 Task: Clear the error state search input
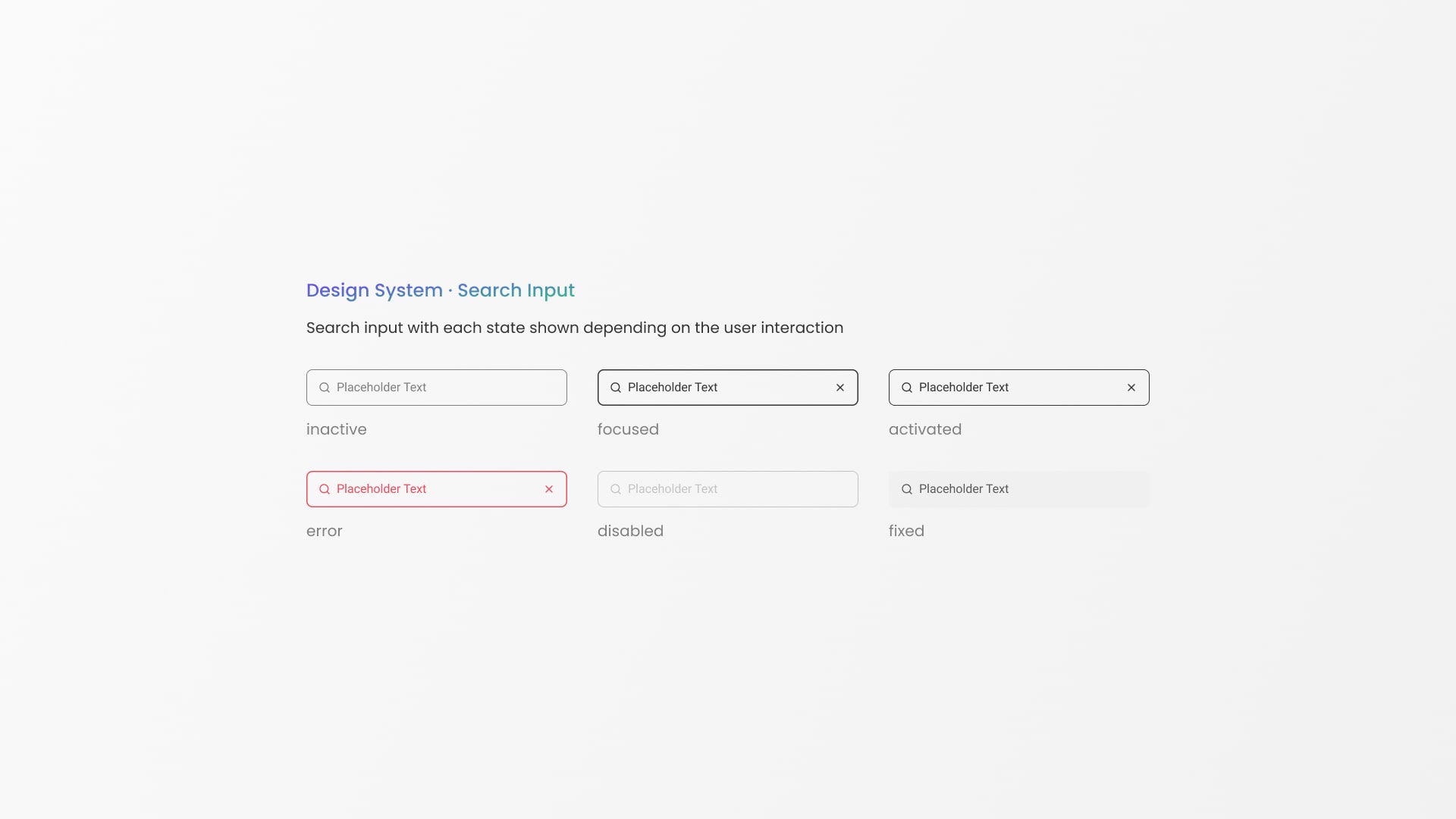point(550,489)
